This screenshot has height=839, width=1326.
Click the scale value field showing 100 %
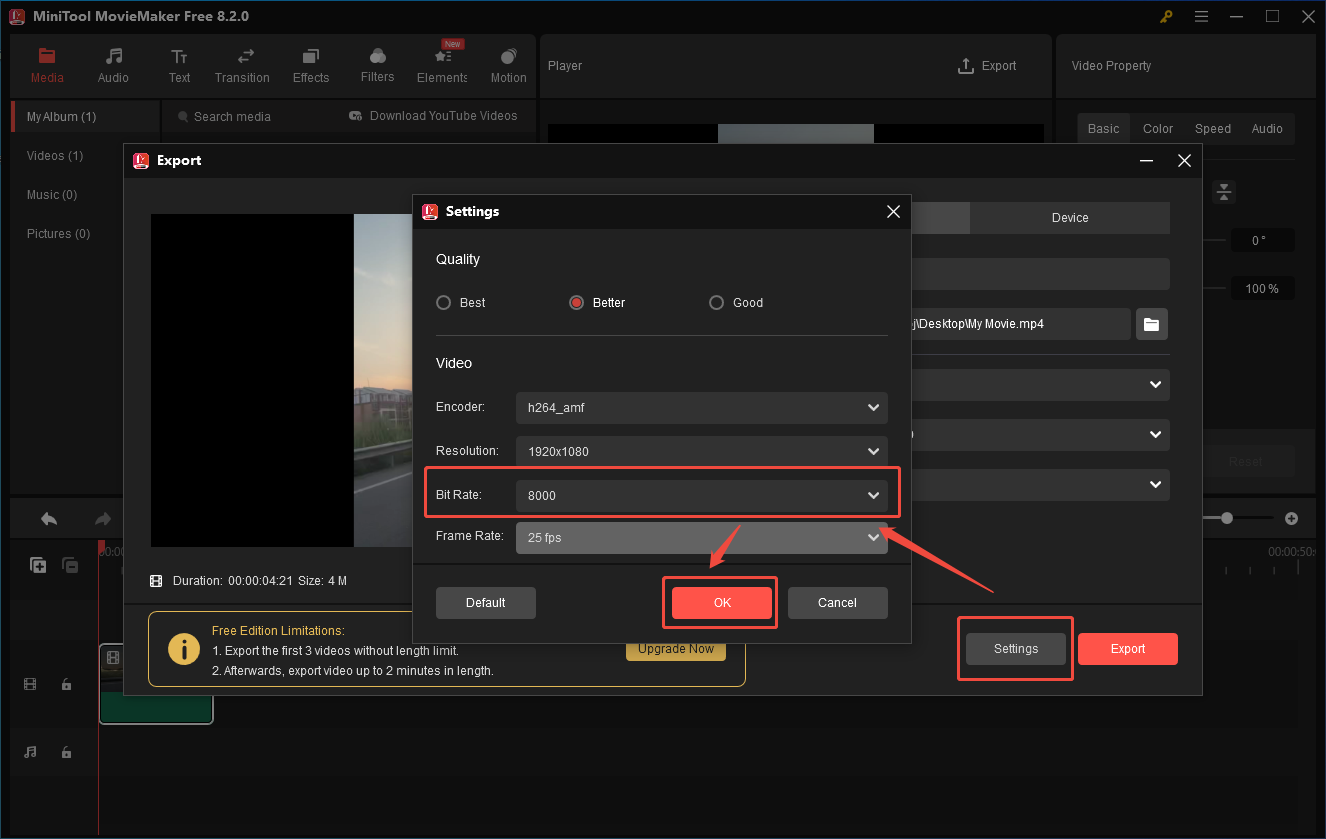coord(1262,289)
